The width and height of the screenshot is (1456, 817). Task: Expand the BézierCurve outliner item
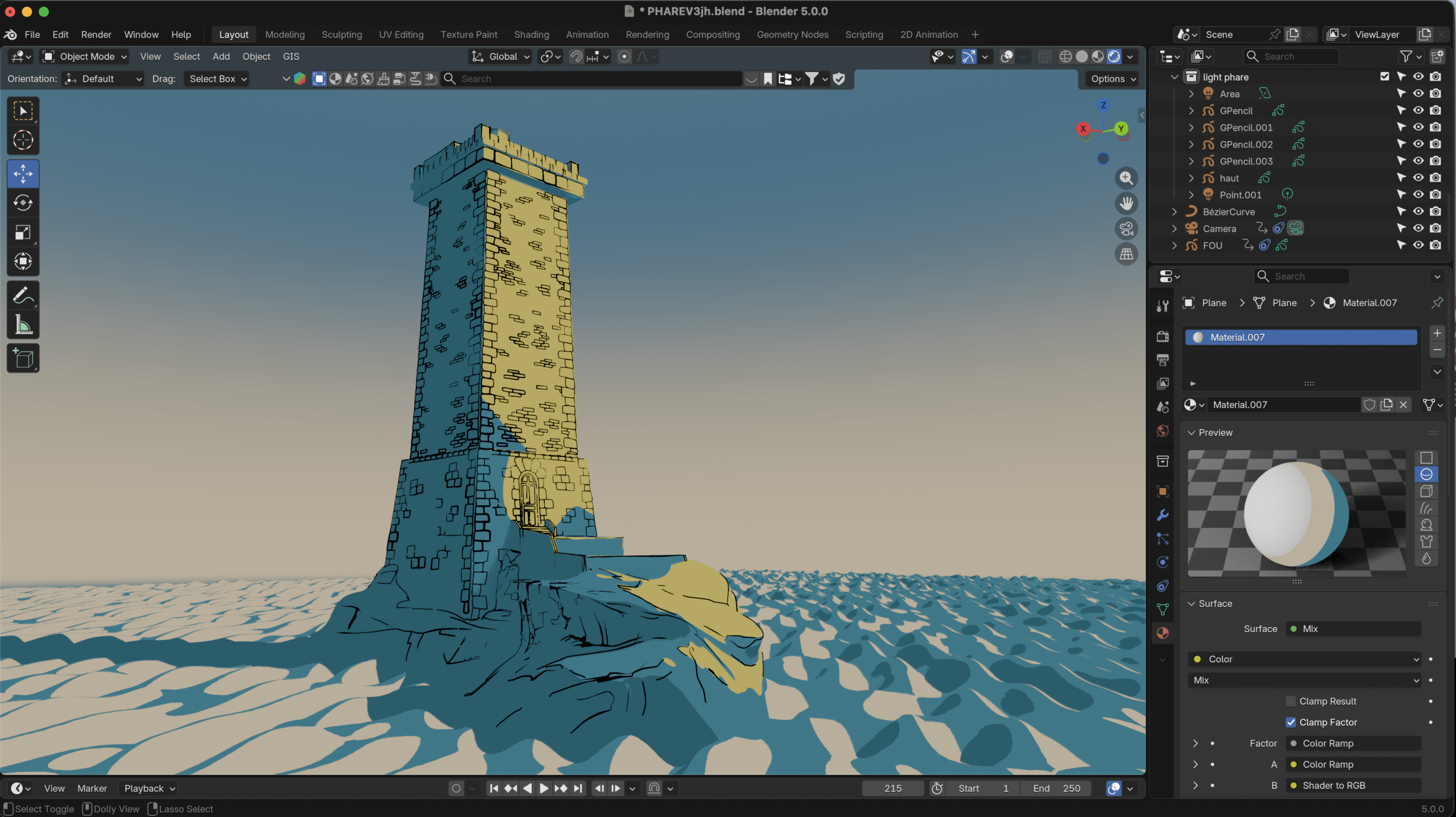point(1174,211)
